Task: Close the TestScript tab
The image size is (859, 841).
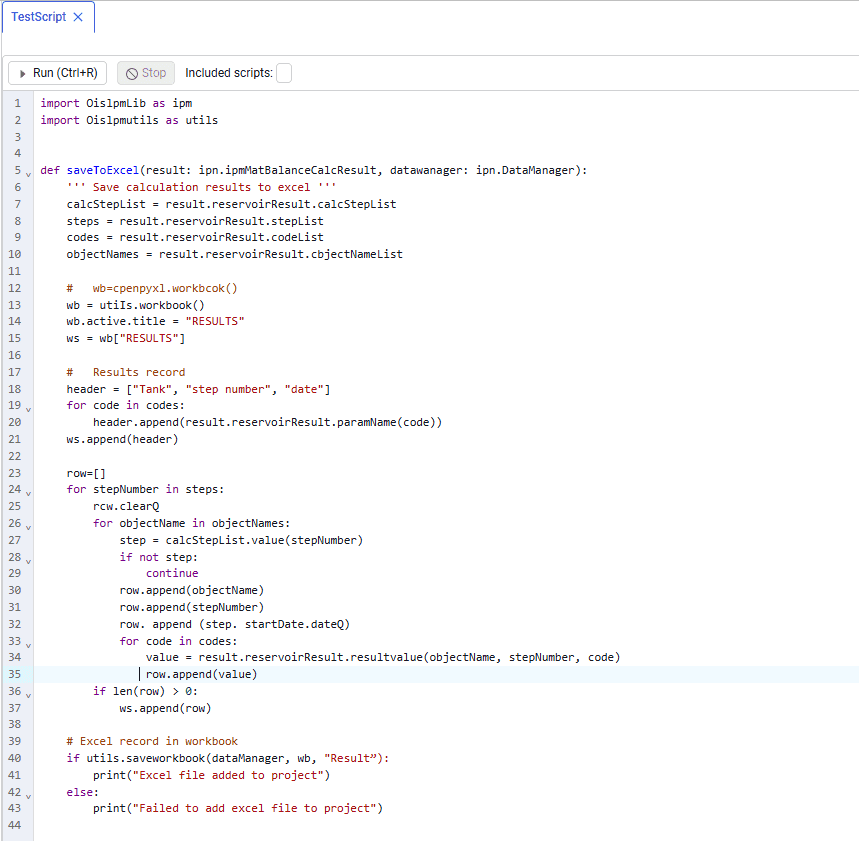Action: pyautogui.click(x=78, y=17)
